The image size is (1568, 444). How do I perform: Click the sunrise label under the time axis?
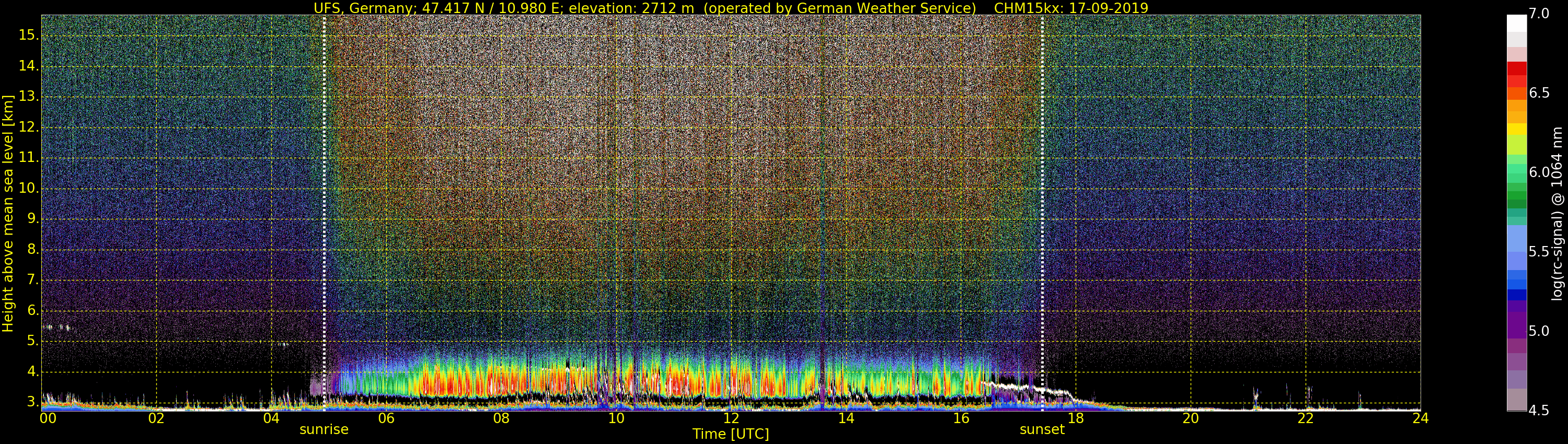pyautogui.click(x=324, y=429)
